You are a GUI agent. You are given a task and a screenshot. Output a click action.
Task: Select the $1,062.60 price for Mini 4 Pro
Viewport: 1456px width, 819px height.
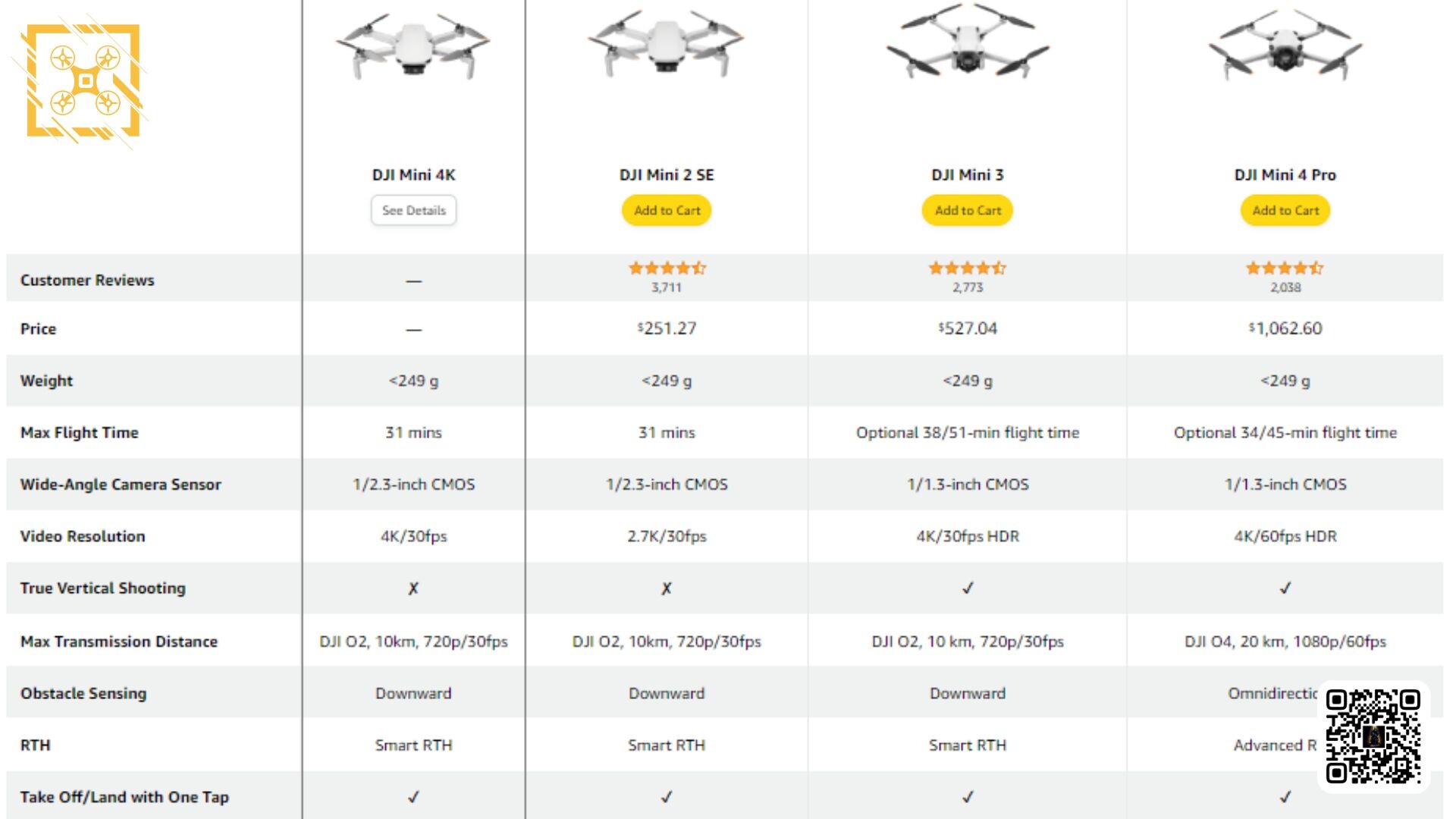[x=1285, y=328]
